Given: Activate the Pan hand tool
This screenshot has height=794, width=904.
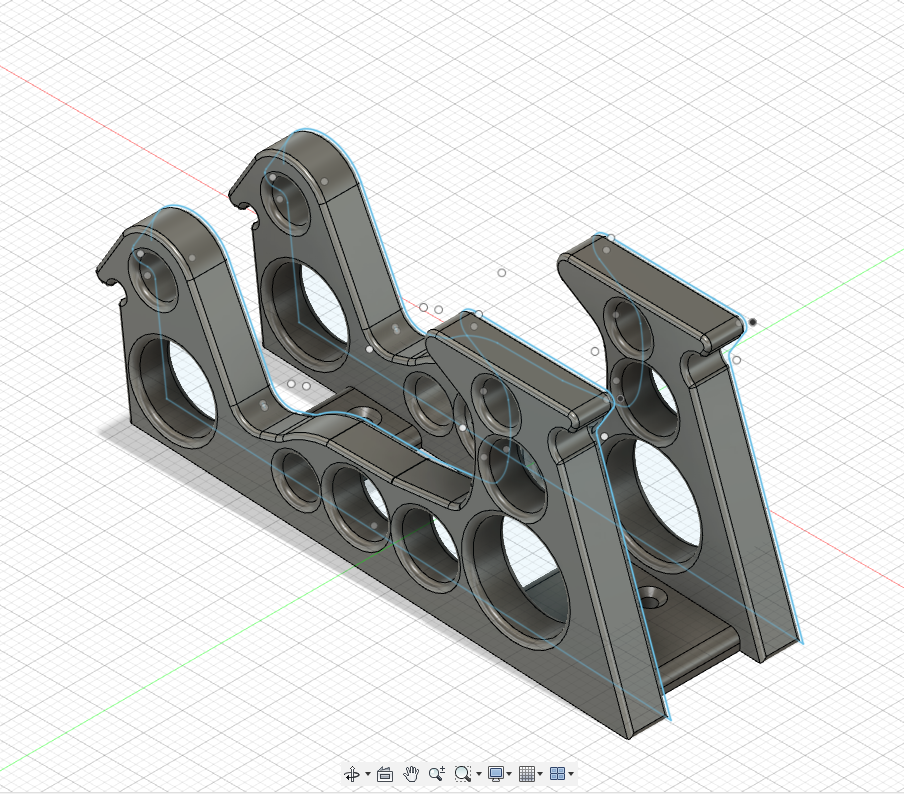Looking at the screenshot, I should [x=410, y=774].
